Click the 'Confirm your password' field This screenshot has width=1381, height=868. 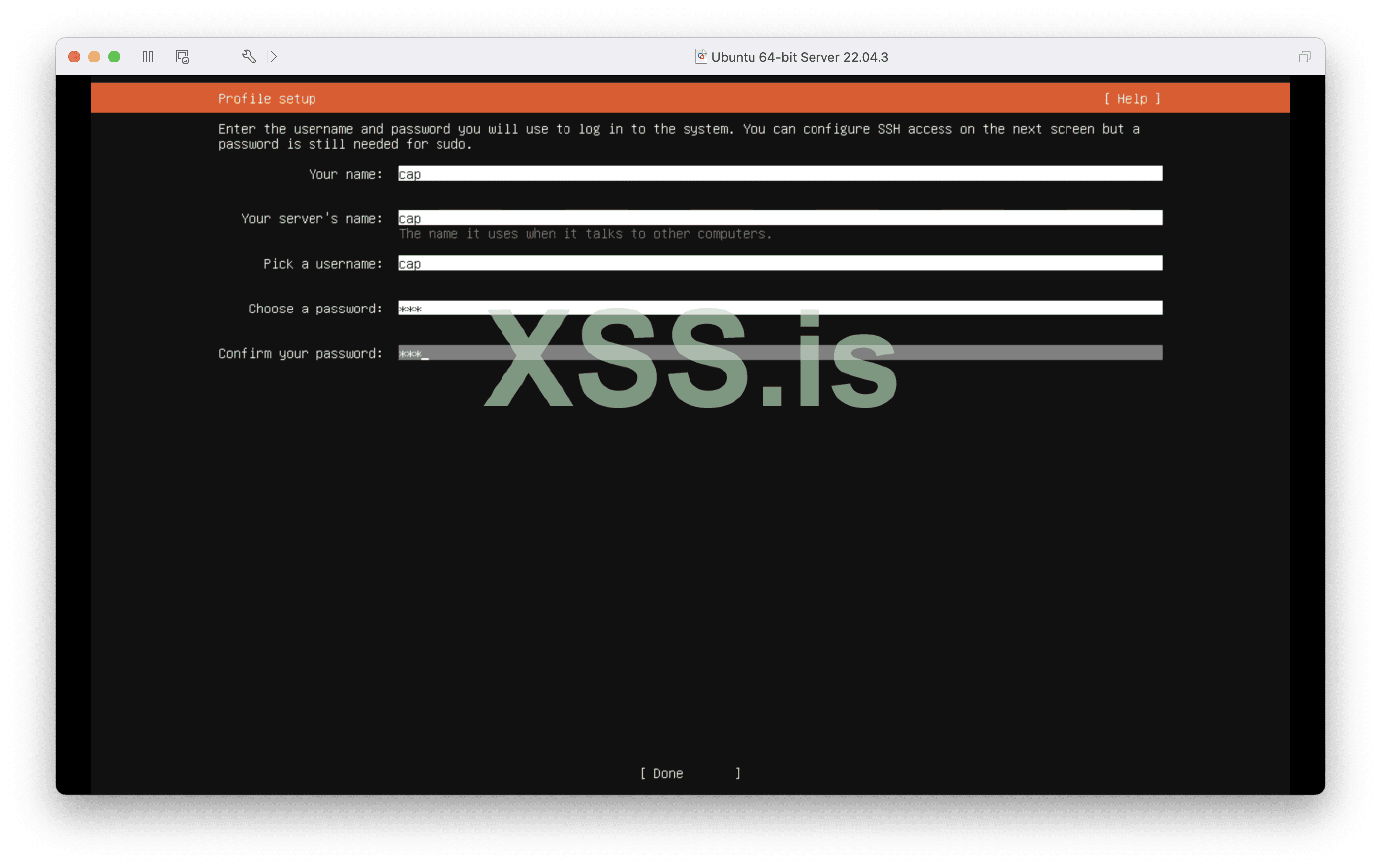pyautogui.click(x=780, y=353)
